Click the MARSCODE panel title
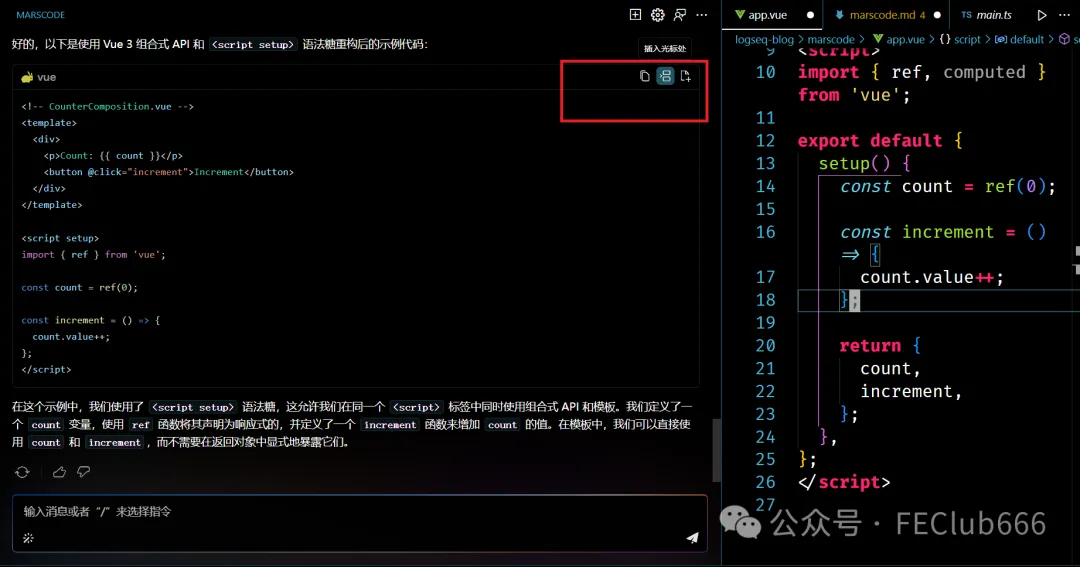The width and height of the screenshot is (1080, 567). [x=41, y=14]
